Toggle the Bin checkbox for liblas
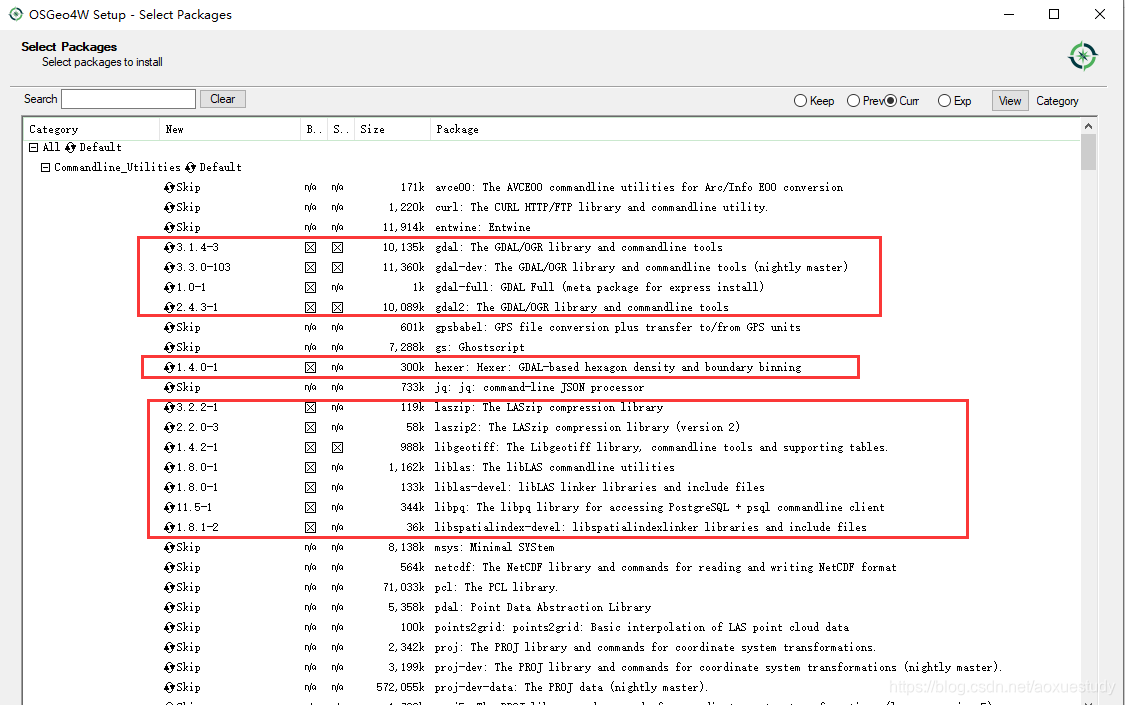Viewport: 1125px width, 705px height. point(311,467)
